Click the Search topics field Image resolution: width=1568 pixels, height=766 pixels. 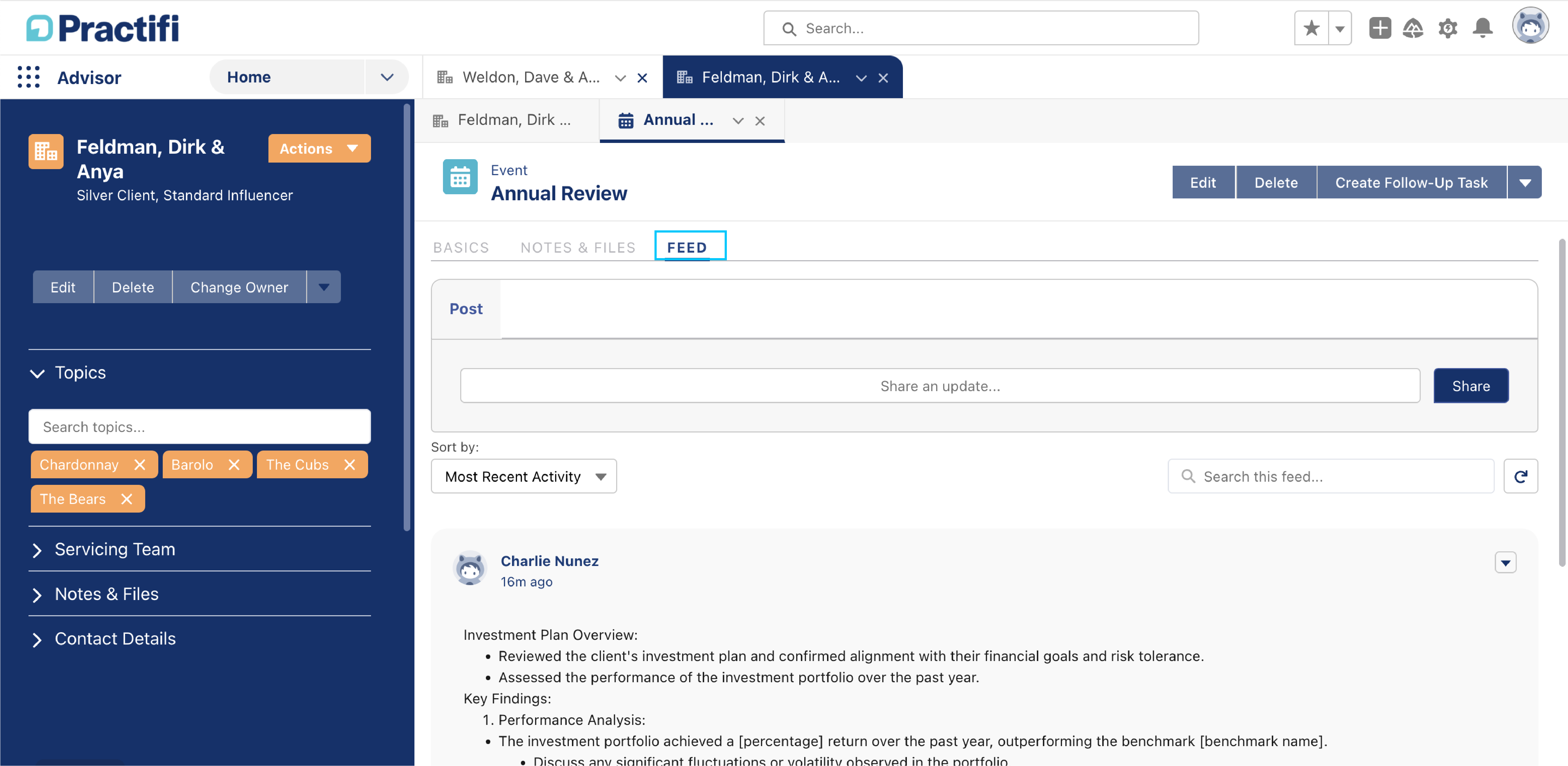click(x=200, y=426)
